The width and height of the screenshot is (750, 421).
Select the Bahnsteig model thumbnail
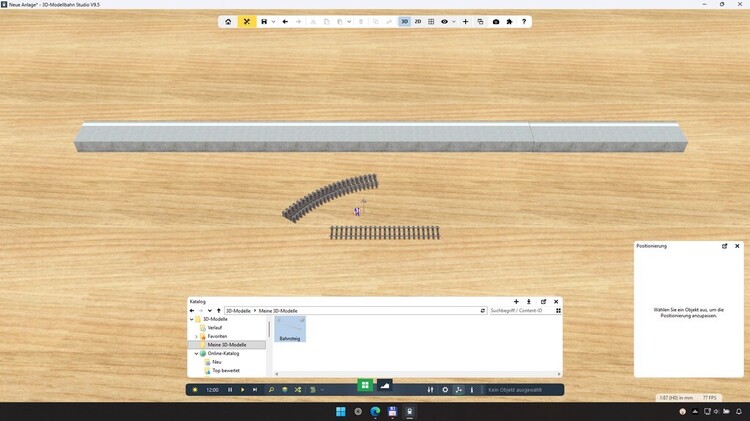click(x=290, y=329)
